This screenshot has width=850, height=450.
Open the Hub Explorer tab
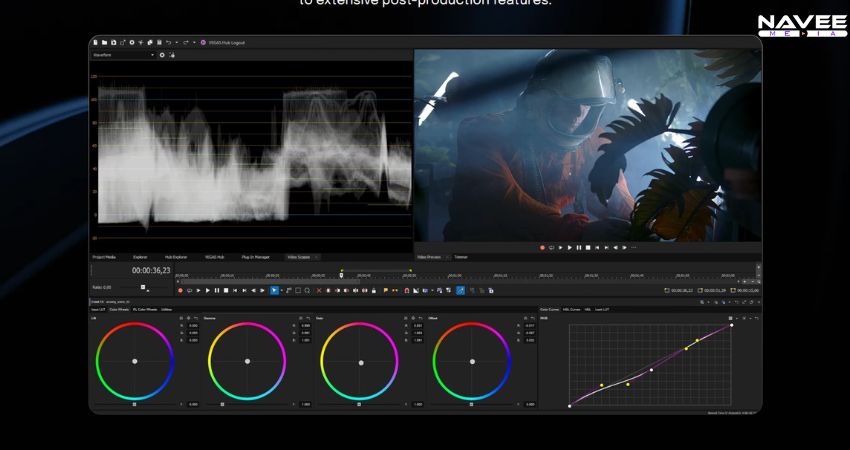pos(176,257)
